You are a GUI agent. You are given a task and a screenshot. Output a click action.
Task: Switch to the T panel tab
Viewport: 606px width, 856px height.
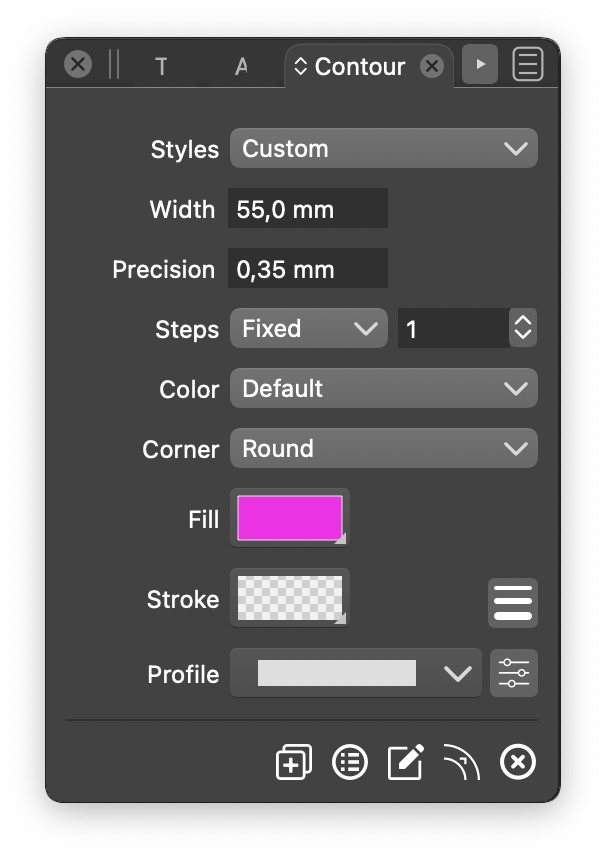[161, 67]
